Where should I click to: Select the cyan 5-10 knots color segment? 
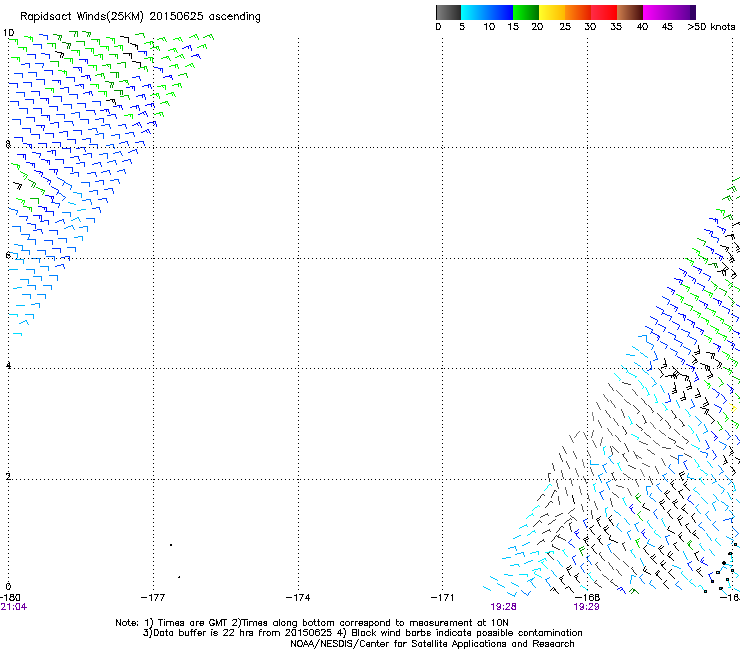(474, 12)
